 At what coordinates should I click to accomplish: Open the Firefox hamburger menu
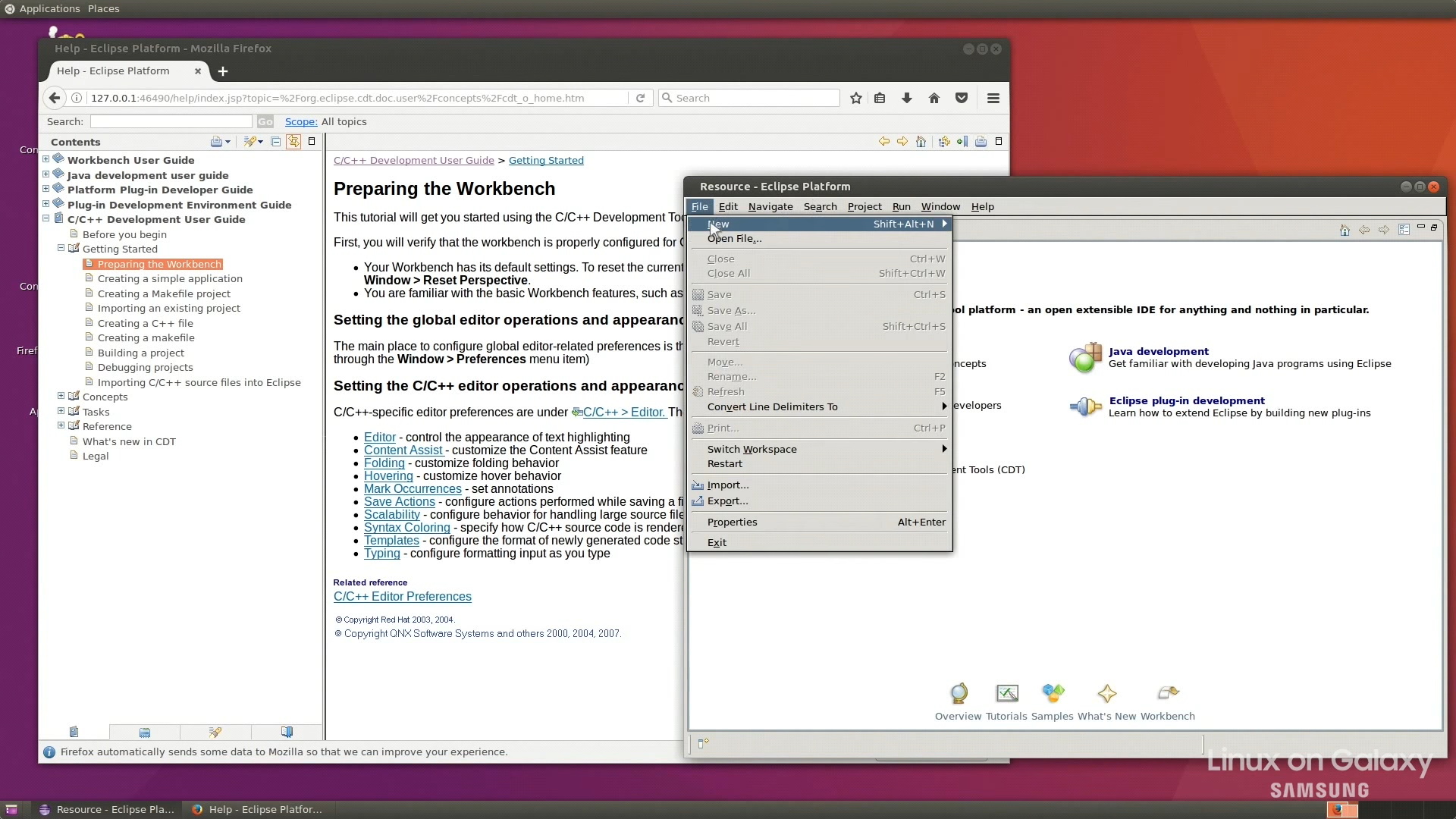993,98
